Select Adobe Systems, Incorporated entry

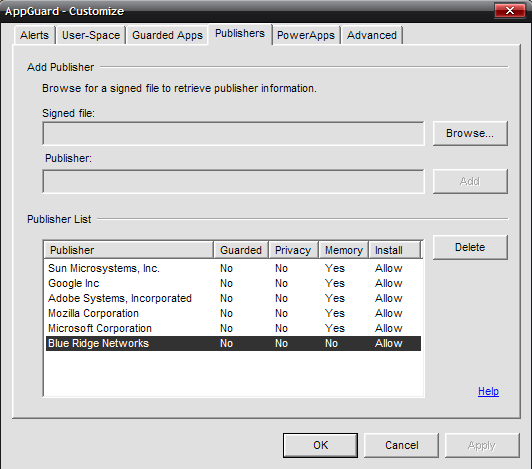click(233, 298)
